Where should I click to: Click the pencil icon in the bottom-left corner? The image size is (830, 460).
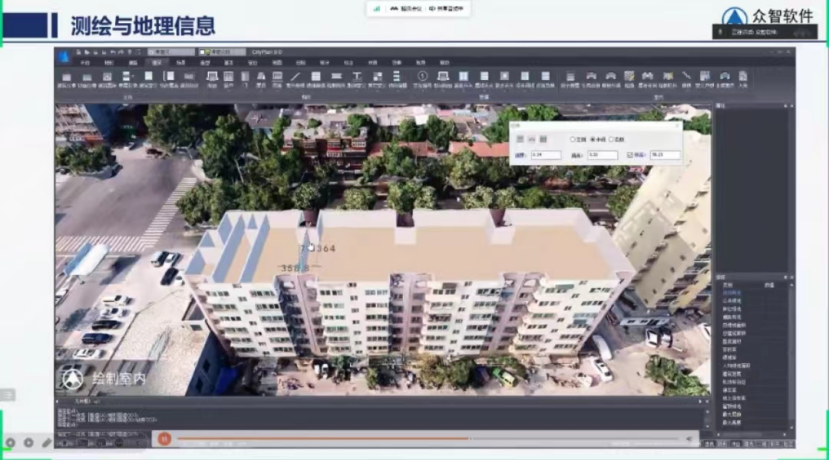tap(46, 441)
